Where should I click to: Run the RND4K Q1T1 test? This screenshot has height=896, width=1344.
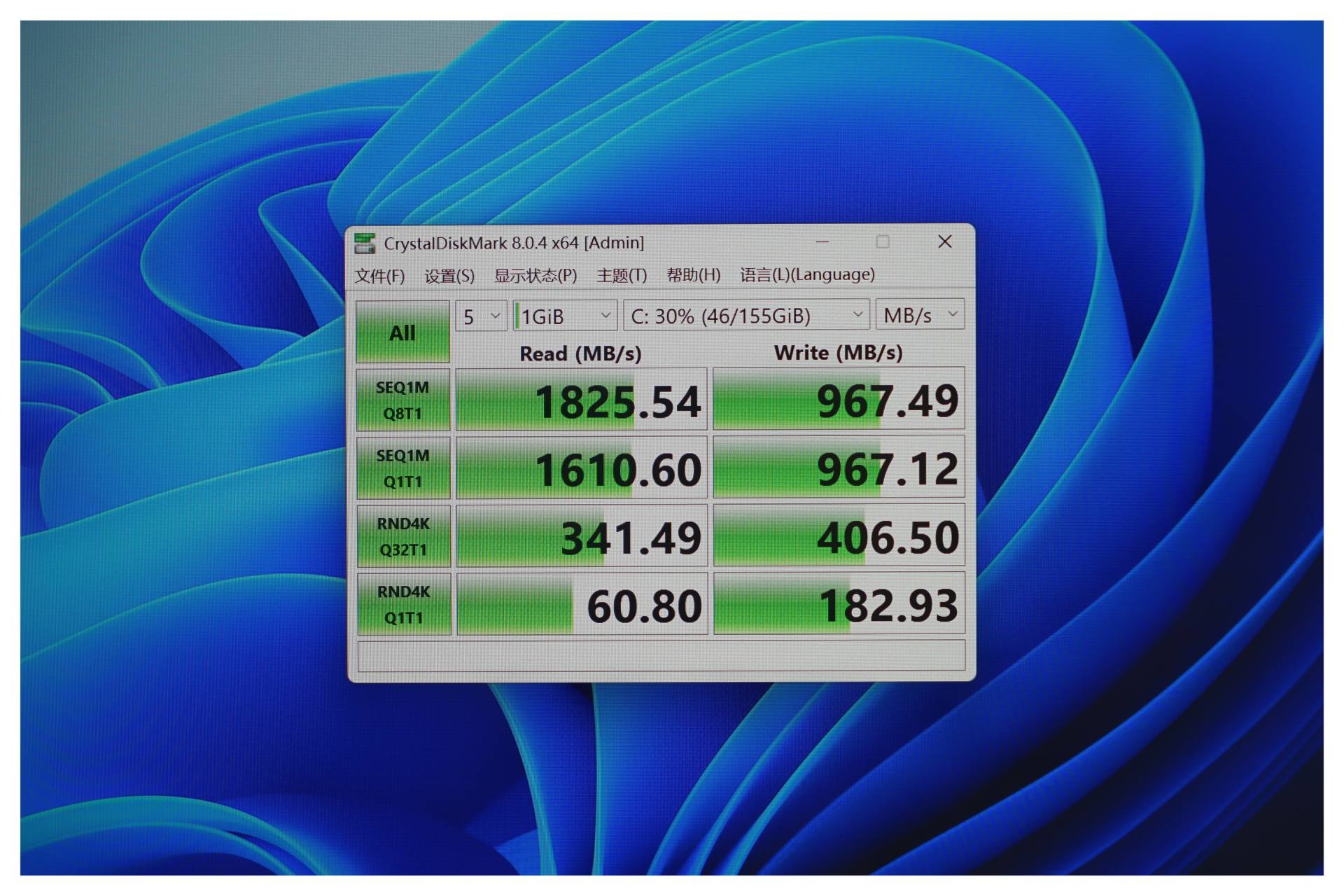(402, 604)
